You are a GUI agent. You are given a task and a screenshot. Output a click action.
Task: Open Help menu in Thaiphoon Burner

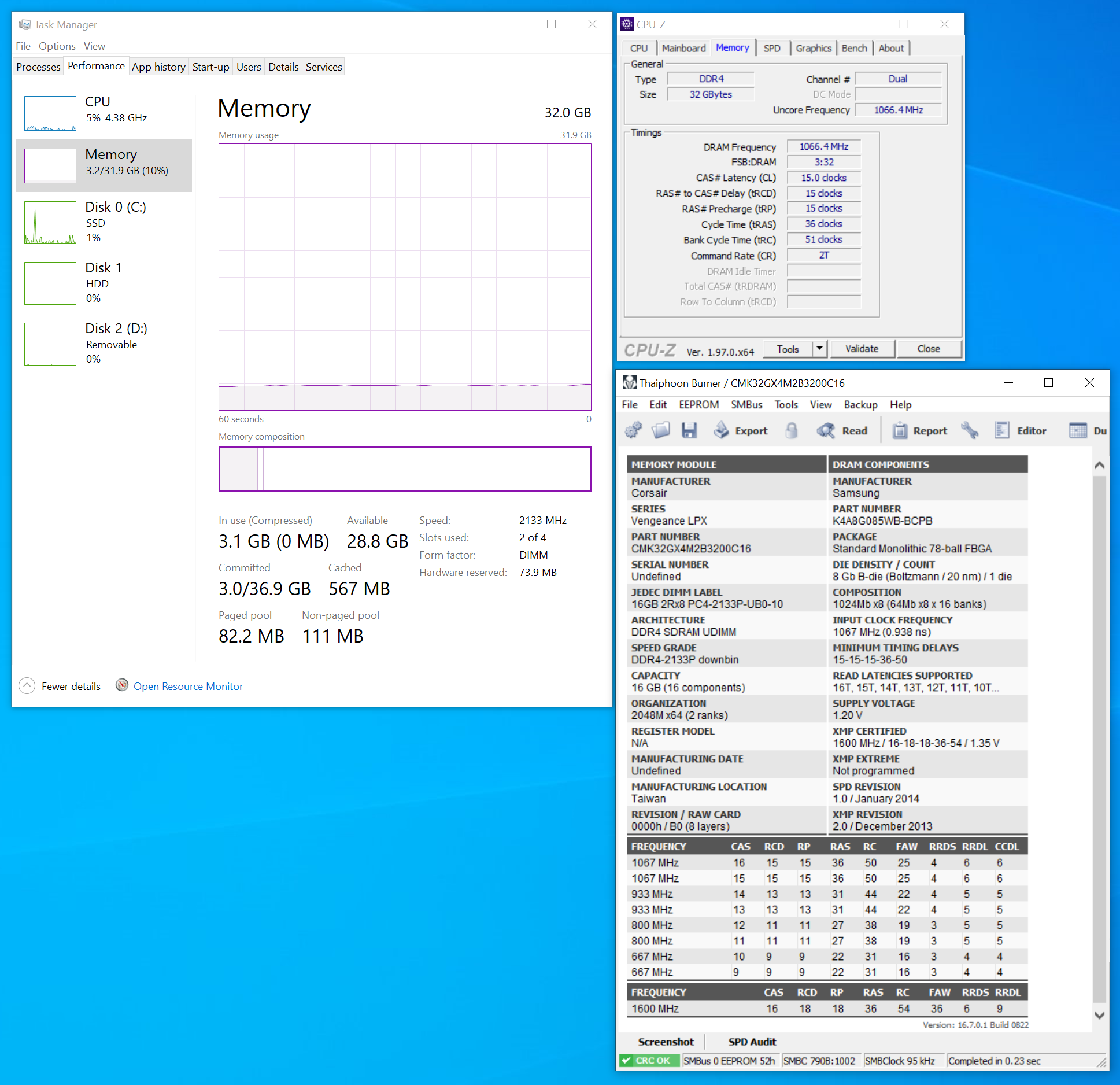pos(900,404)
